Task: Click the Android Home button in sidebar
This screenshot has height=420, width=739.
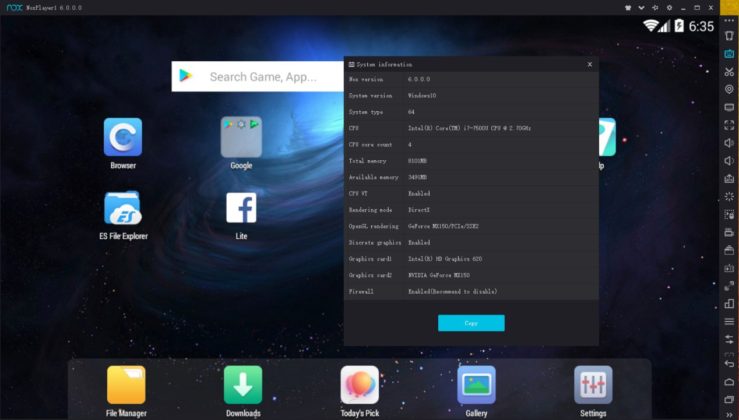Action: (729, 382)
